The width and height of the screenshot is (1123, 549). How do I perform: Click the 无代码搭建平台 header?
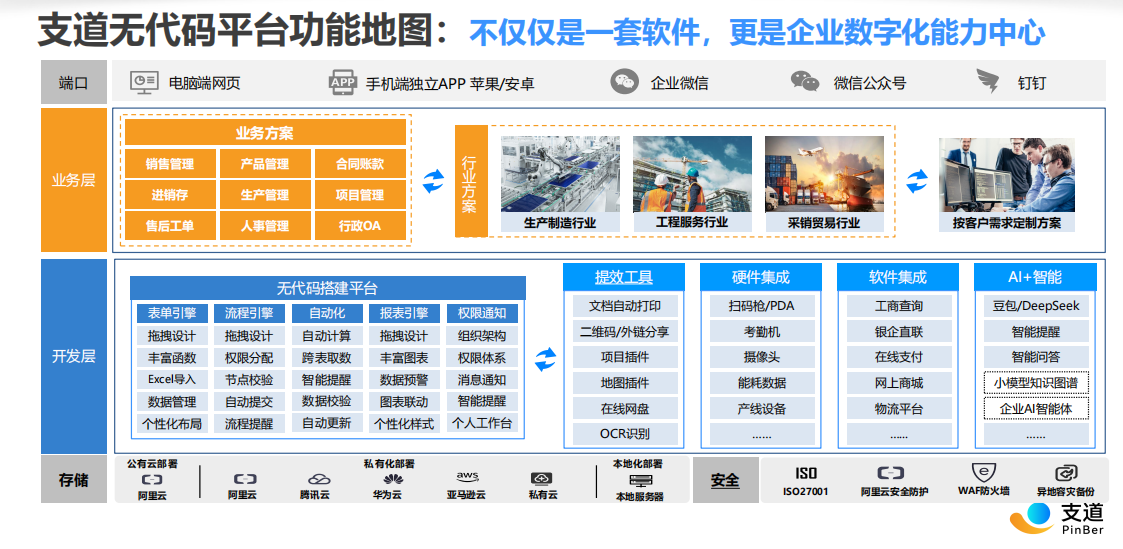pos(327,288)
